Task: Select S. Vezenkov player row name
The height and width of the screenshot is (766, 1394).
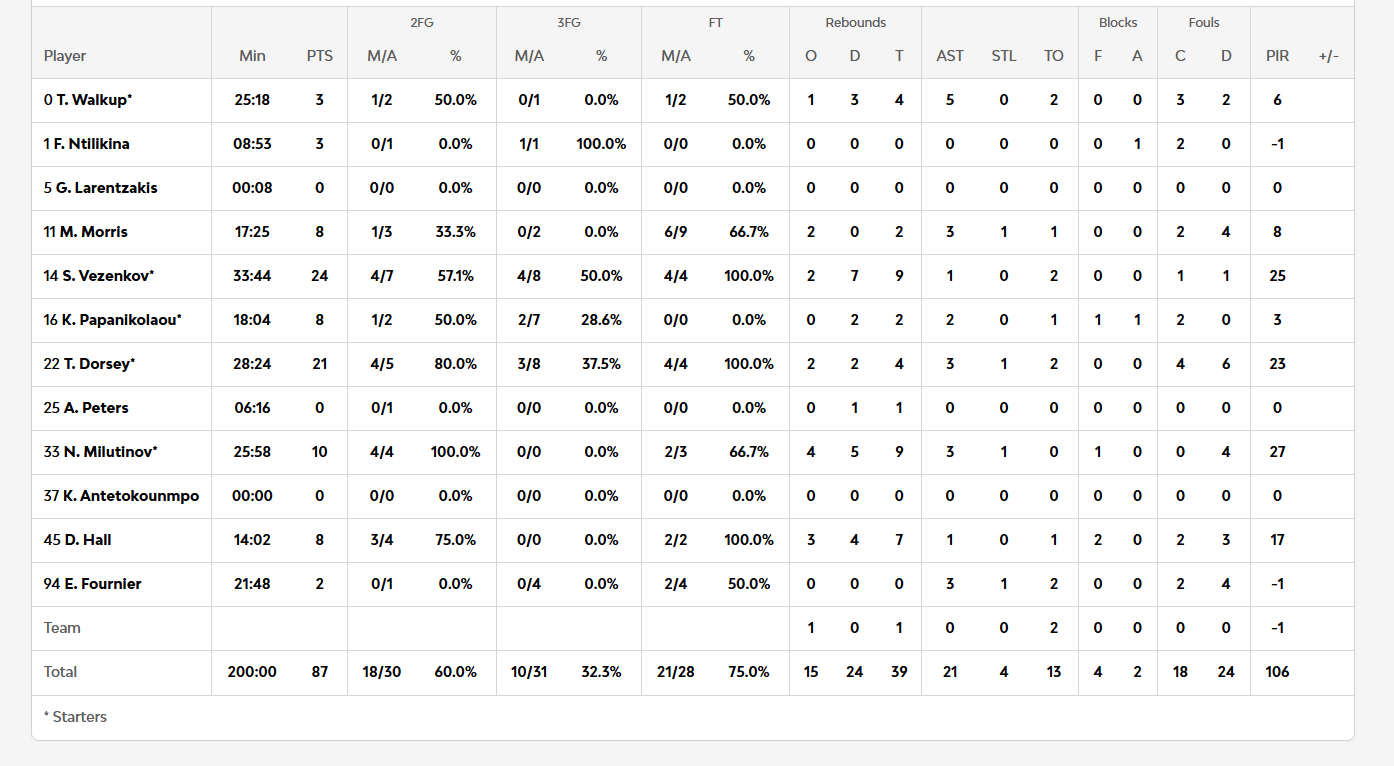Action: pos(98,276)
